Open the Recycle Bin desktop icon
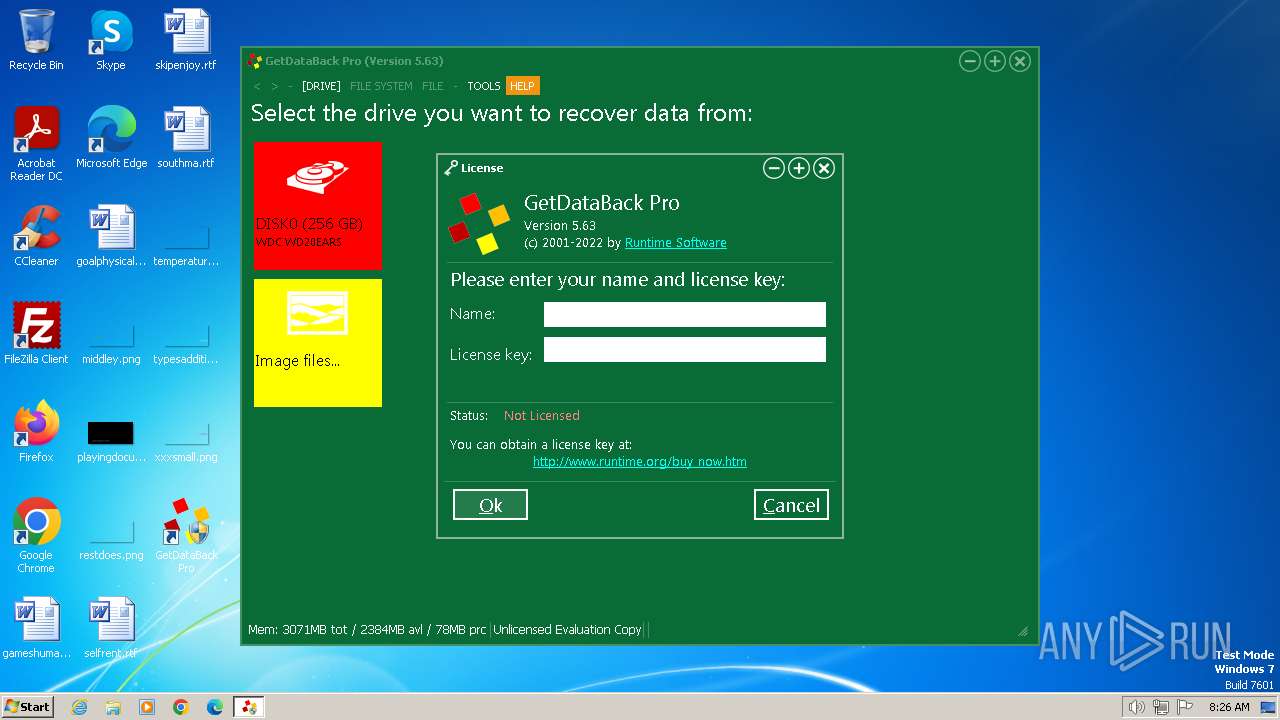Screen dimensions: 1280x720 (36, 41)
